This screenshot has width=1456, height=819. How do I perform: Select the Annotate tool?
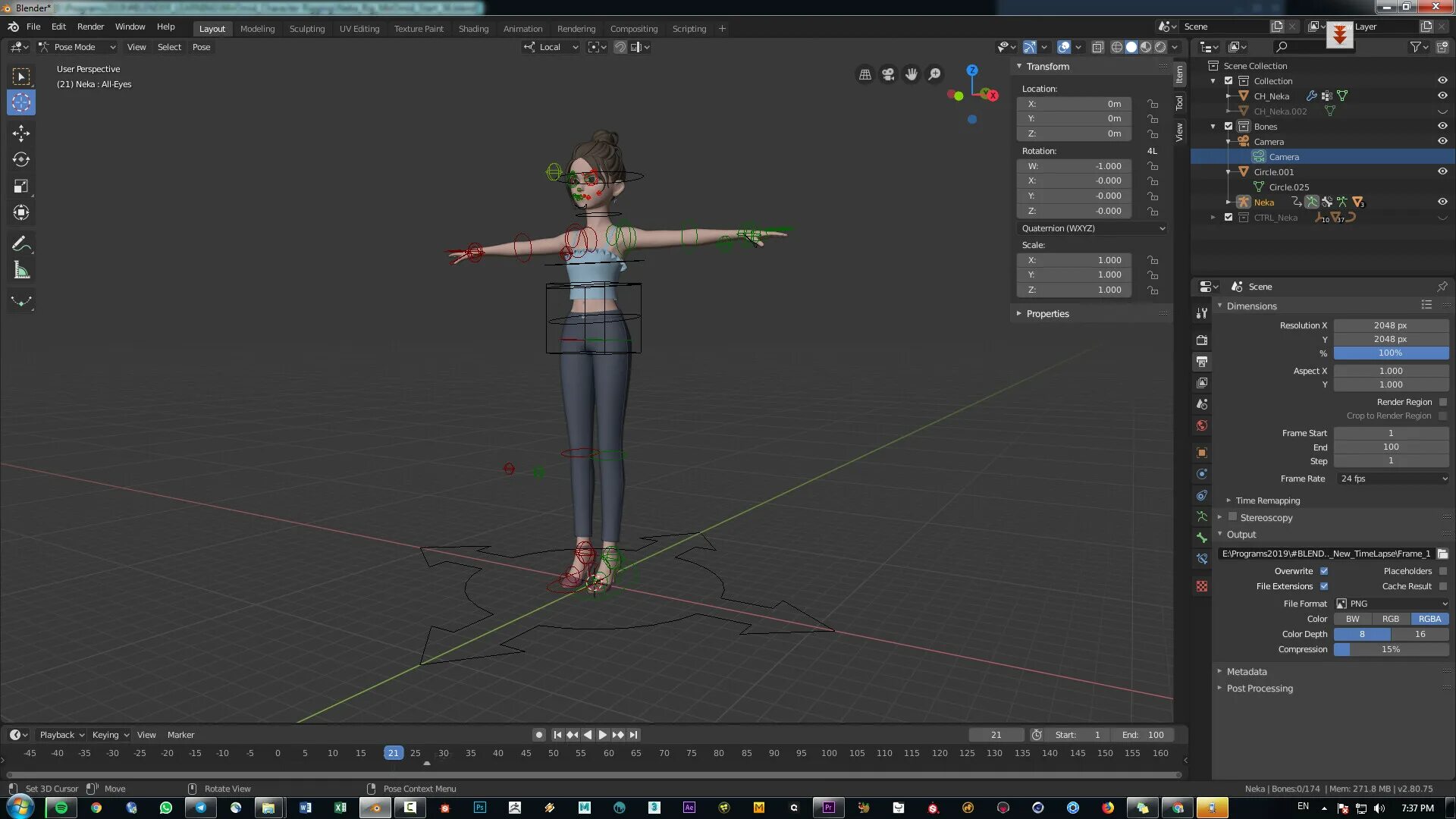pos(21,244)
